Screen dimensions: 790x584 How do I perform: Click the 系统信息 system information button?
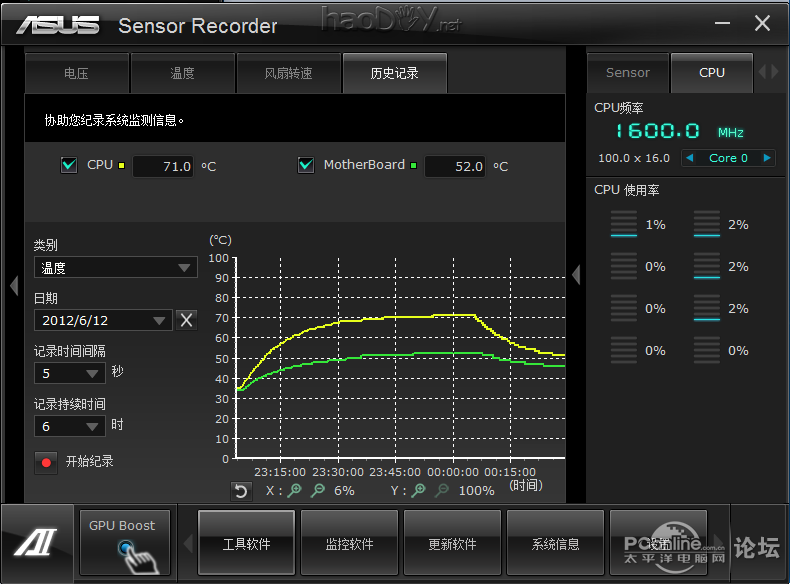(555, 544)
